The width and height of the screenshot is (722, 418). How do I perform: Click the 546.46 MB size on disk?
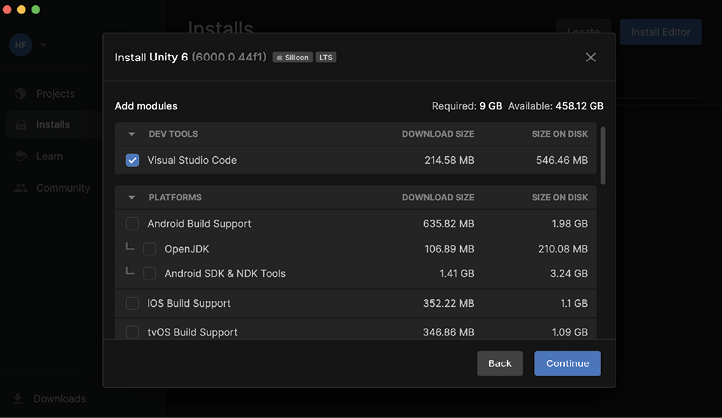point(562,160)
